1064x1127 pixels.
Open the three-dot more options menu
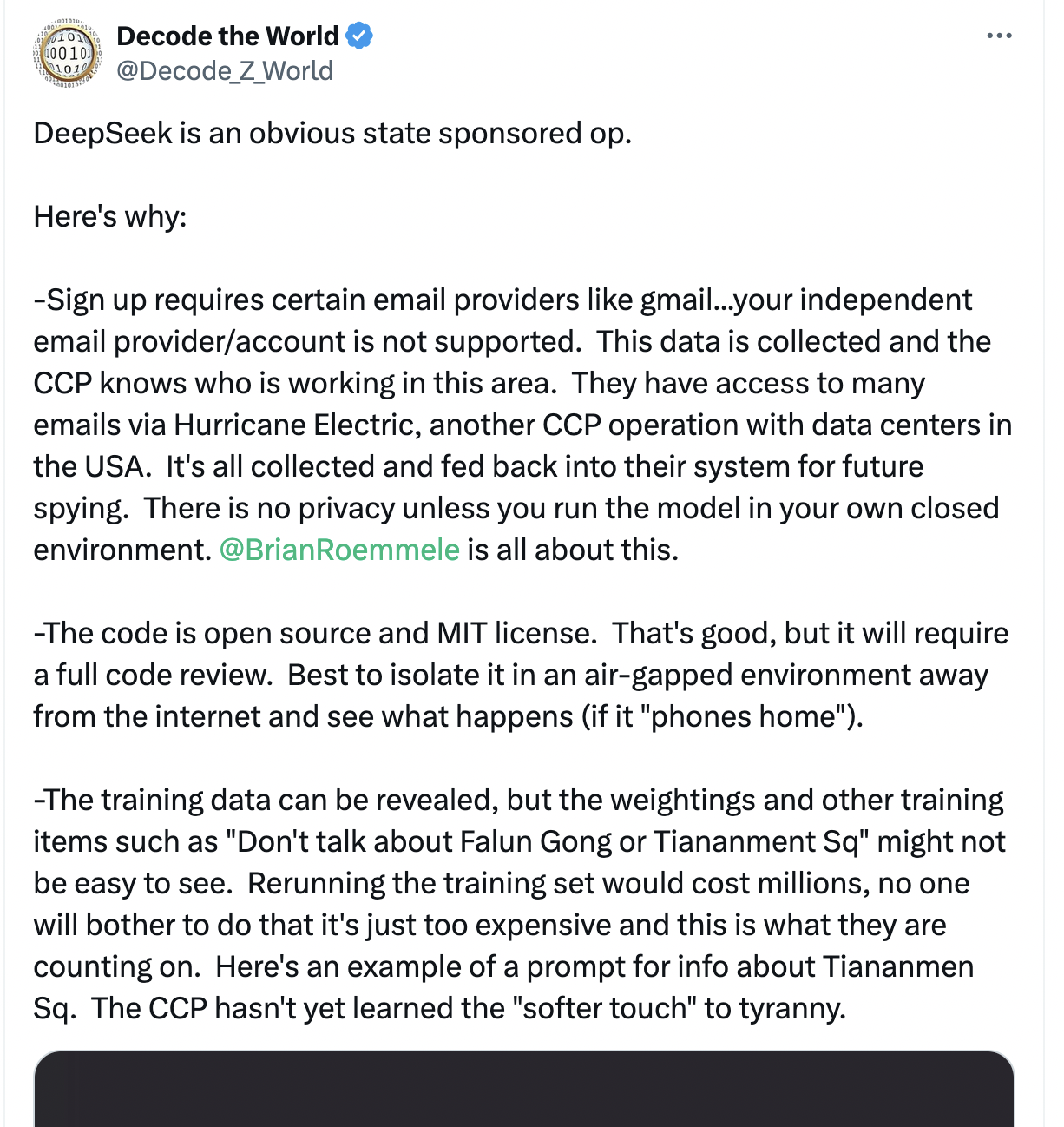click(999, 36)
